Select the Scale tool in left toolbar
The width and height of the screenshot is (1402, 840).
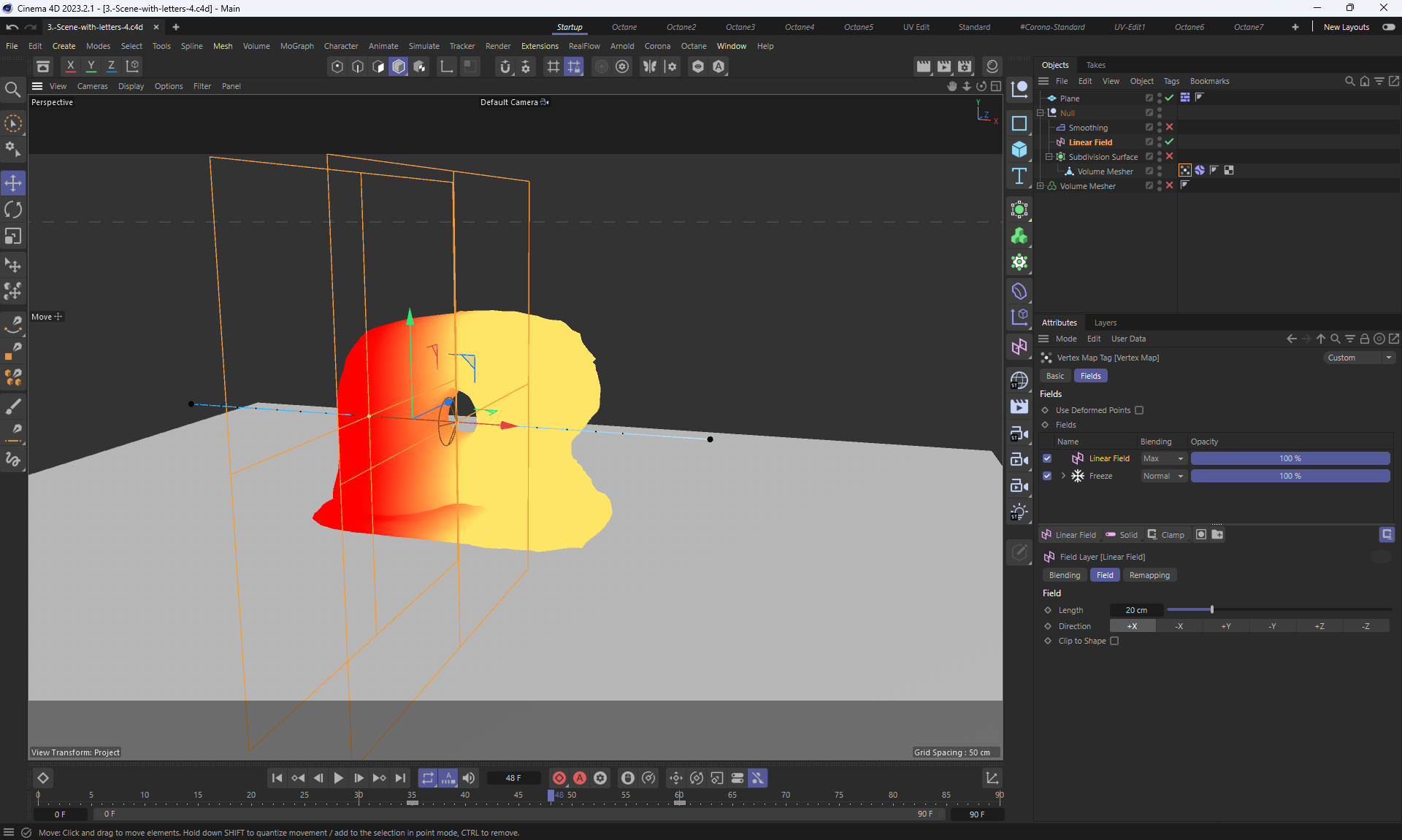click(x=13, y=236)
